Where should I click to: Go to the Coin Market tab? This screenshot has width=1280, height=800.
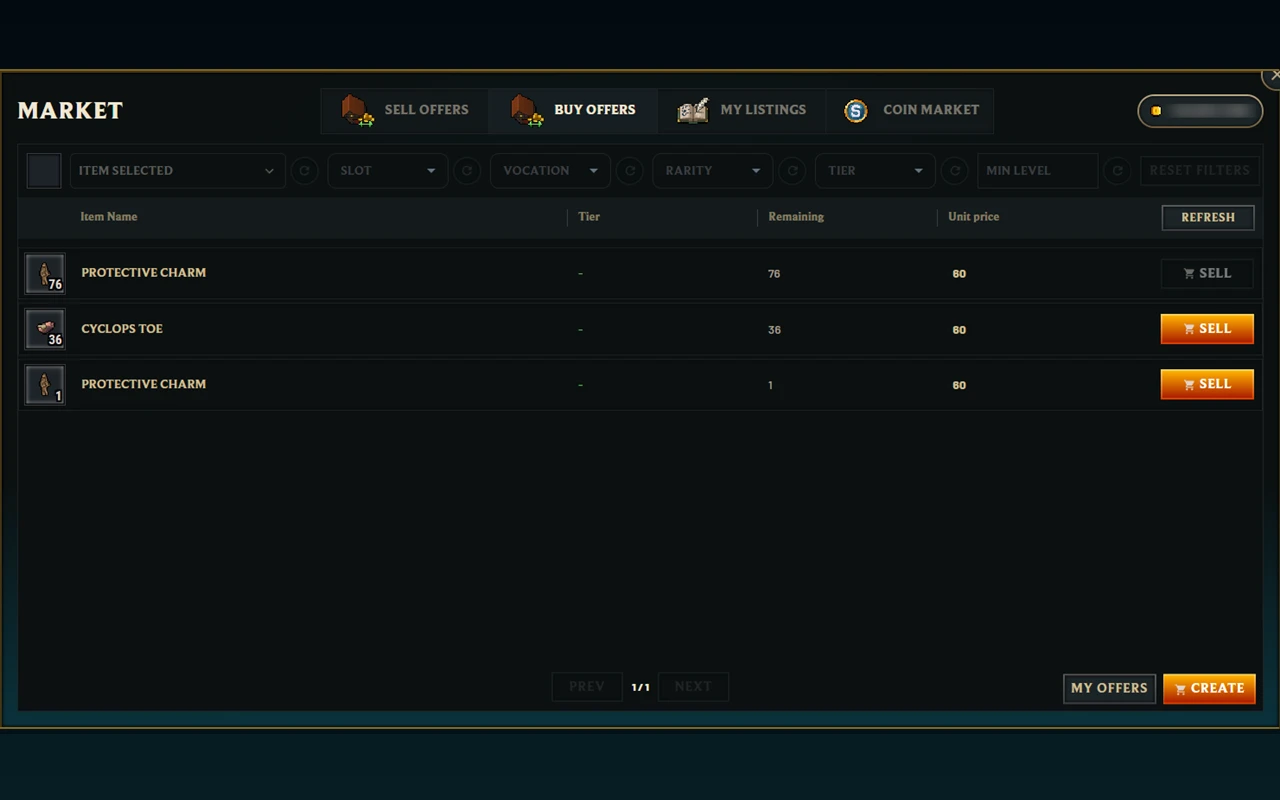click(x=910, y=110)
